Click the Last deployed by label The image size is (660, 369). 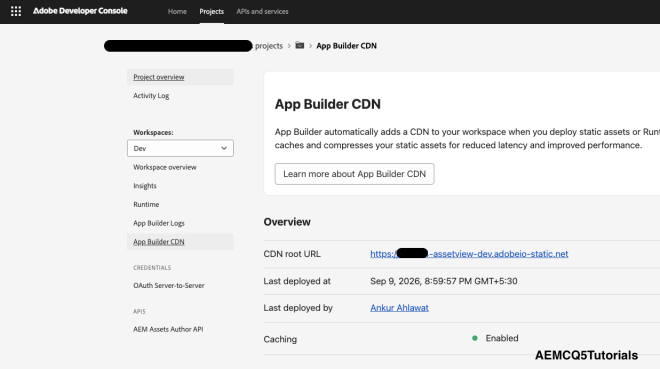(298, 308)
